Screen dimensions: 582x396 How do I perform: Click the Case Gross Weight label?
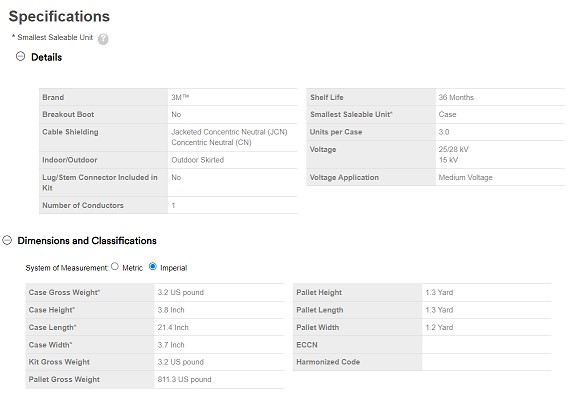click(64, 292)
